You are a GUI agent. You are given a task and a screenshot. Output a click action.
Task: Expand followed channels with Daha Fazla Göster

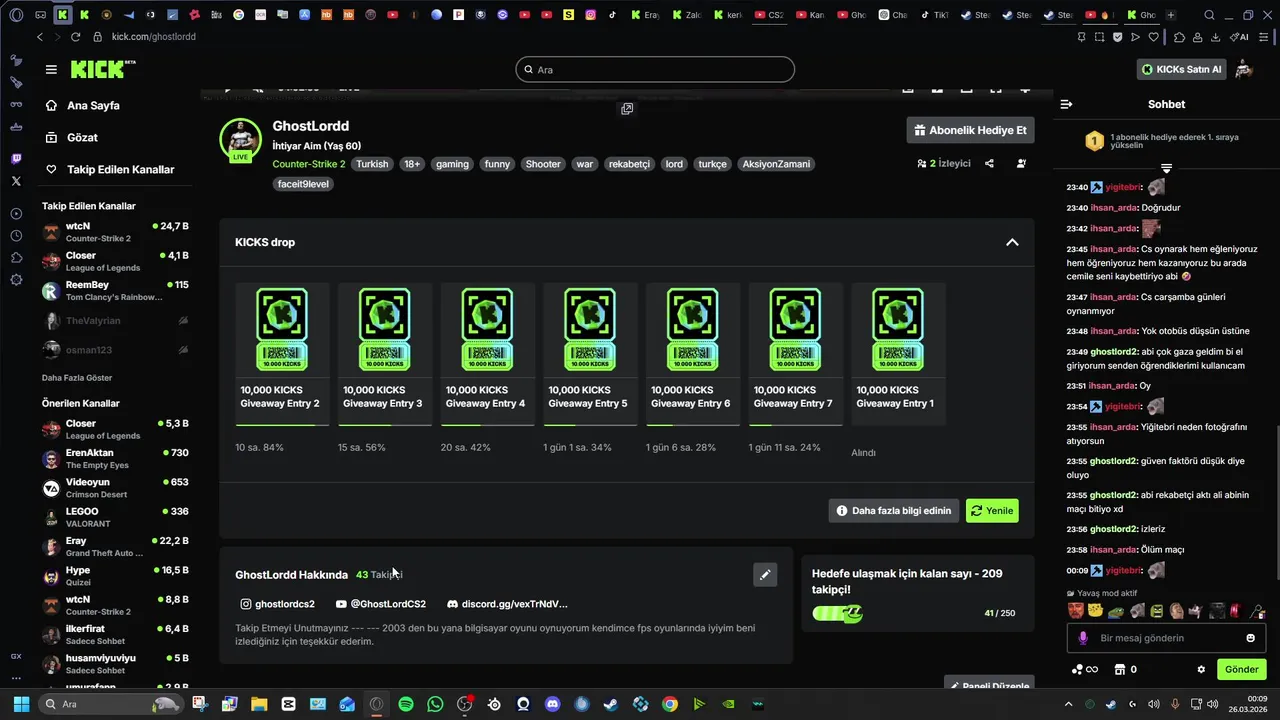pos(77,378)
